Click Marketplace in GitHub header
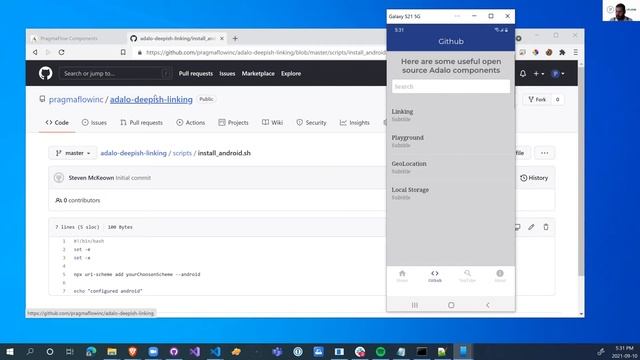The height and width of the screenshot is (360, 640). 258,73
